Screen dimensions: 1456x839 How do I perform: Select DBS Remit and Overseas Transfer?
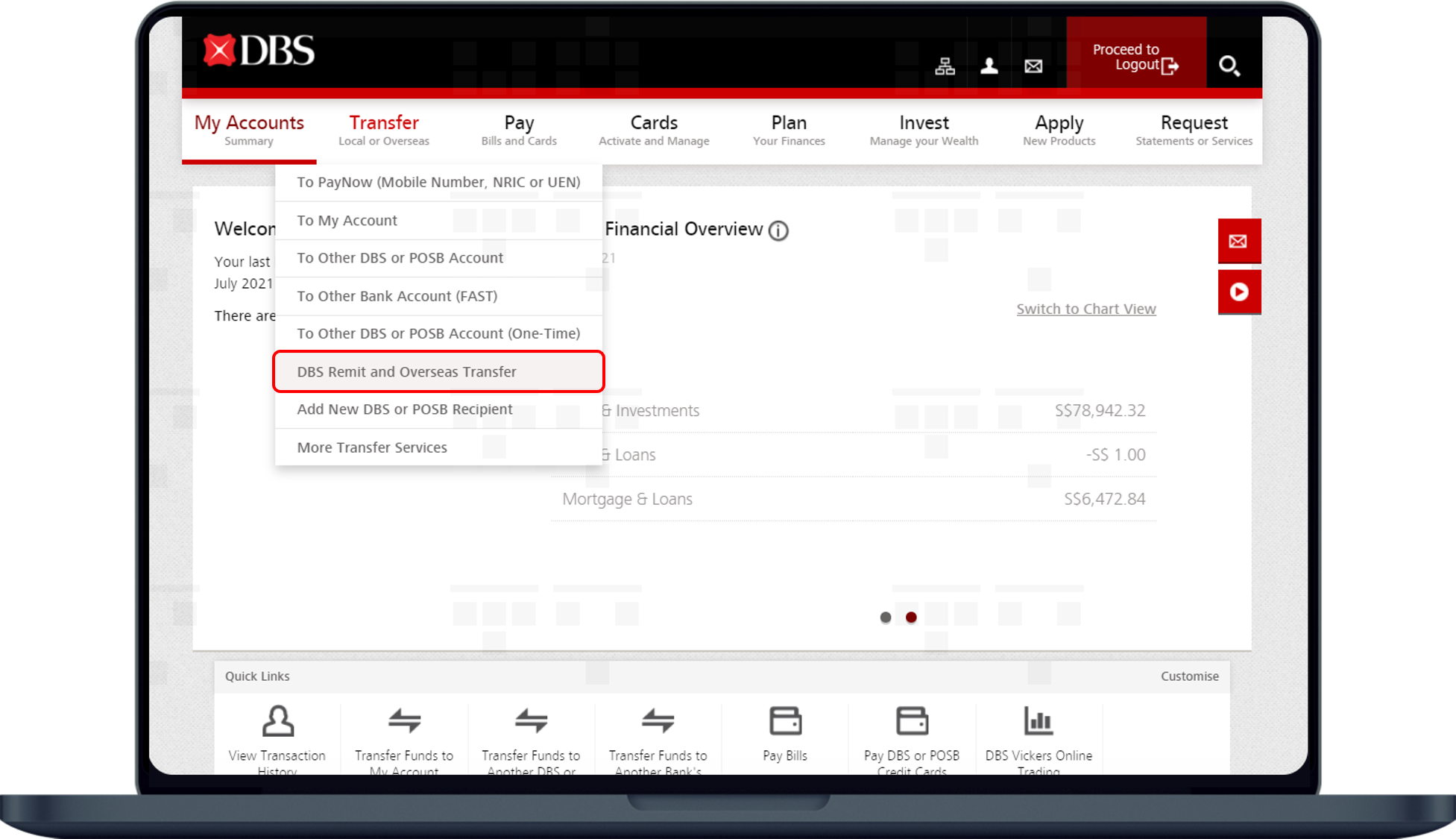pyautogui.click(x=438, y=371)
